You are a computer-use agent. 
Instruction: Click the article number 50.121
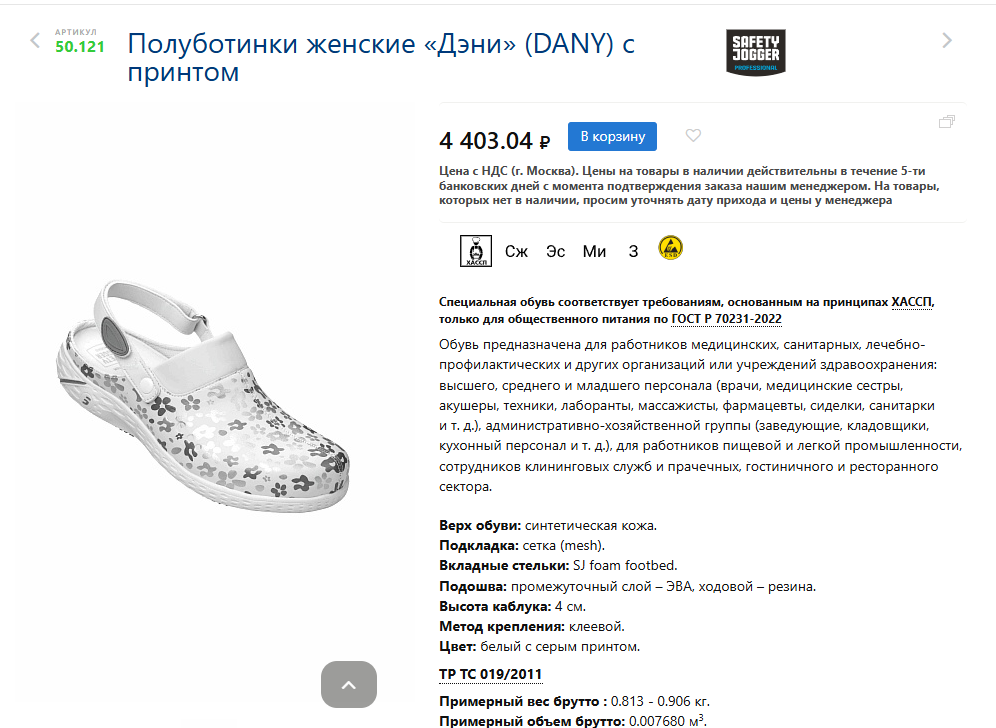point(79,46)
